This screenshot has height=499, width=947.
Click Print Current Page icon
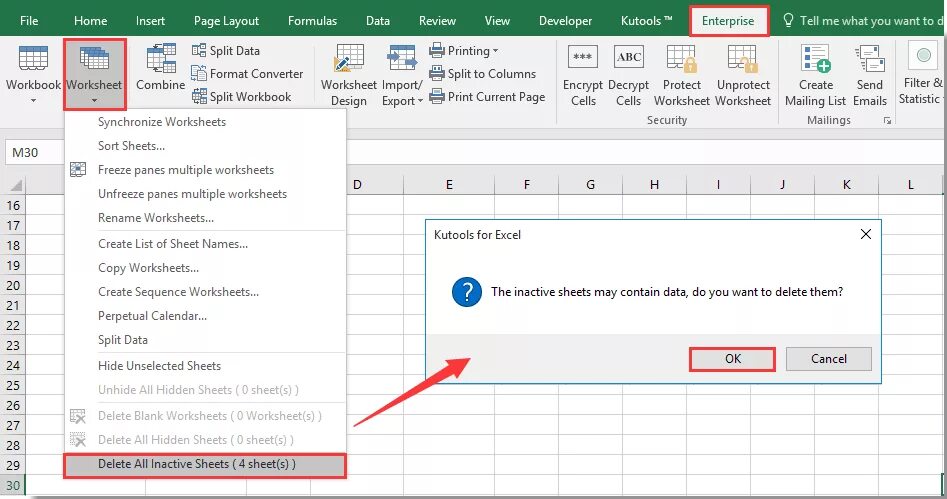pos(437,97)
